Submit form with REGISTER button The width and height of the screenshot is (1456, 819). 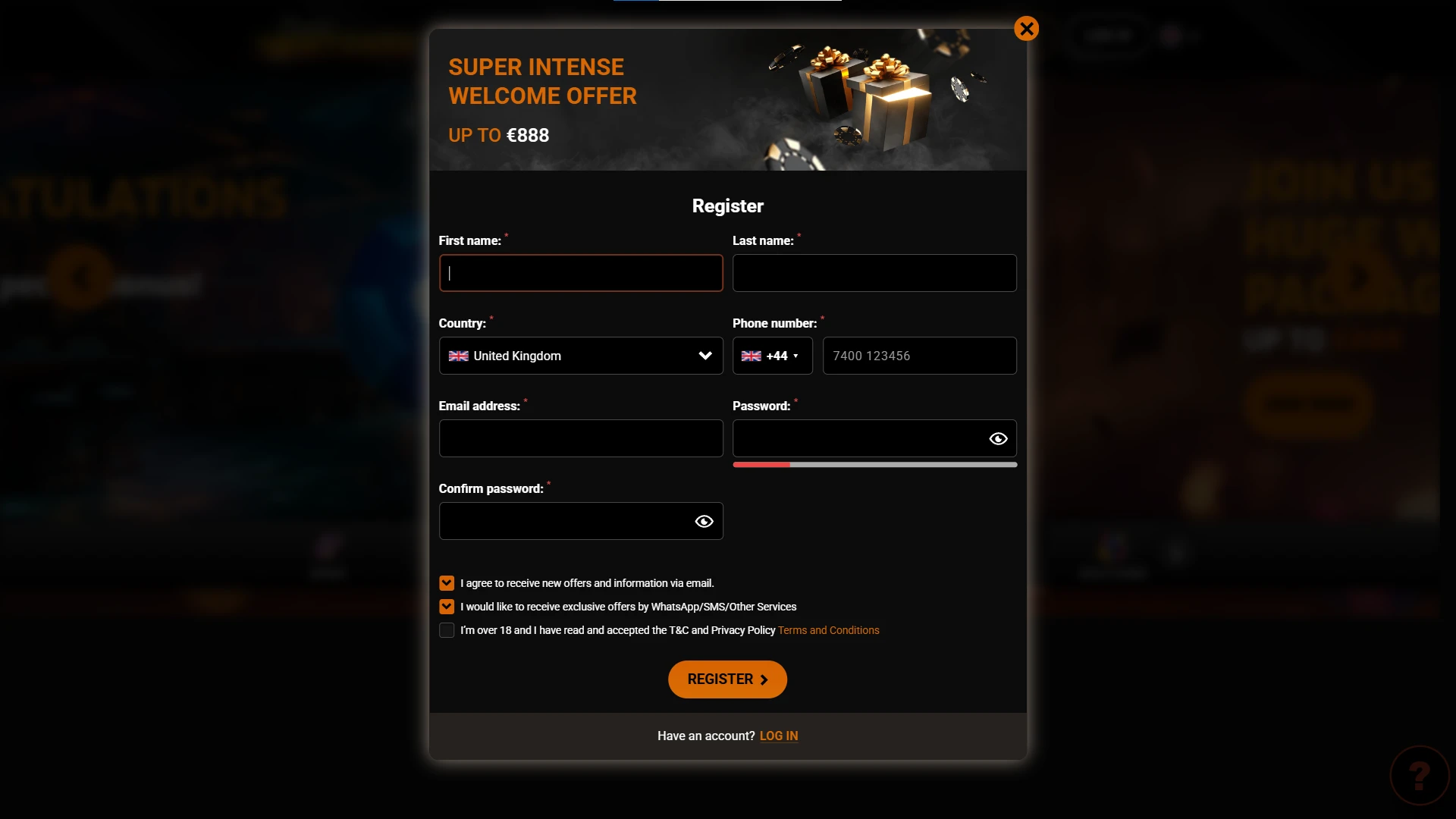[727, 679]
